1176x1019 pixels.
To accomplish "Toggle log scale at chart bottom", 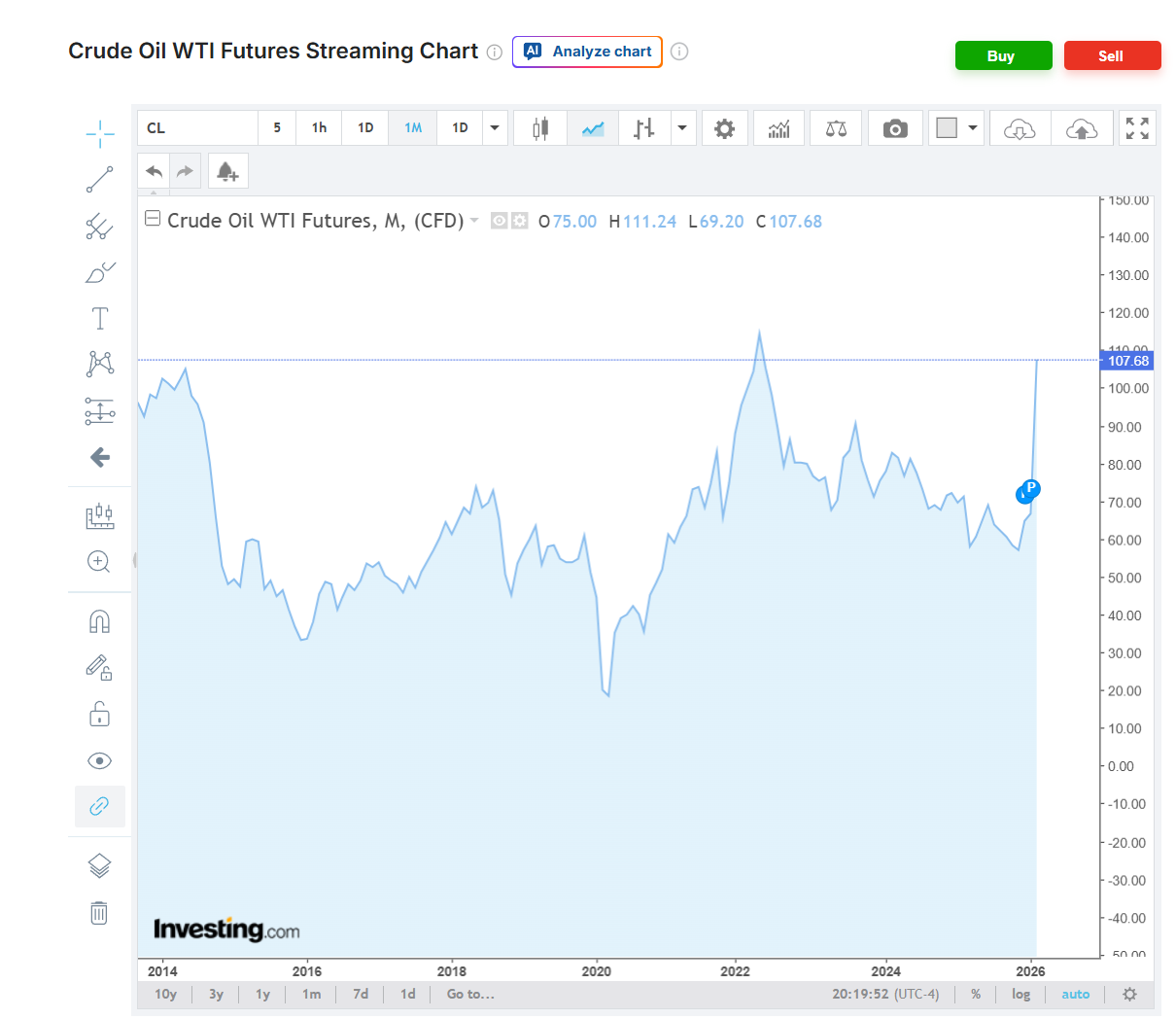I will [1020, 994].
